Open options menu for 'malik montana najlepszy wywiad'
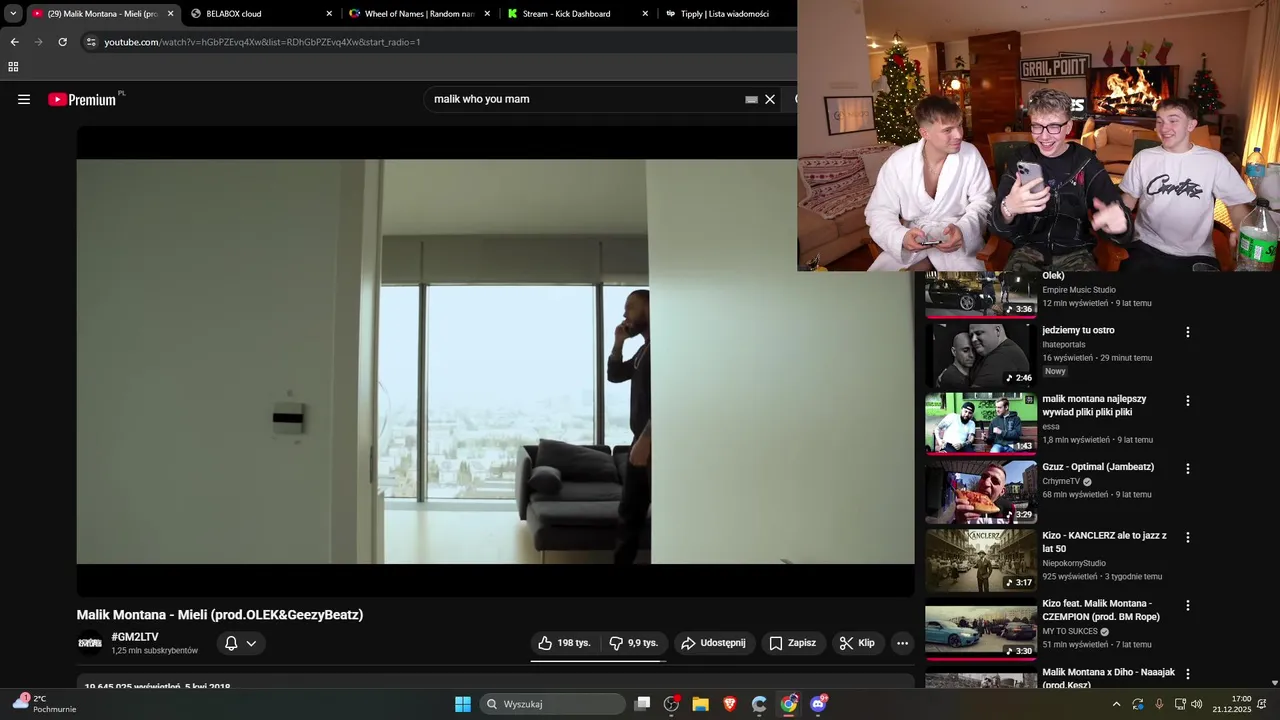 pyautogui.click(x=1188, y=401)
